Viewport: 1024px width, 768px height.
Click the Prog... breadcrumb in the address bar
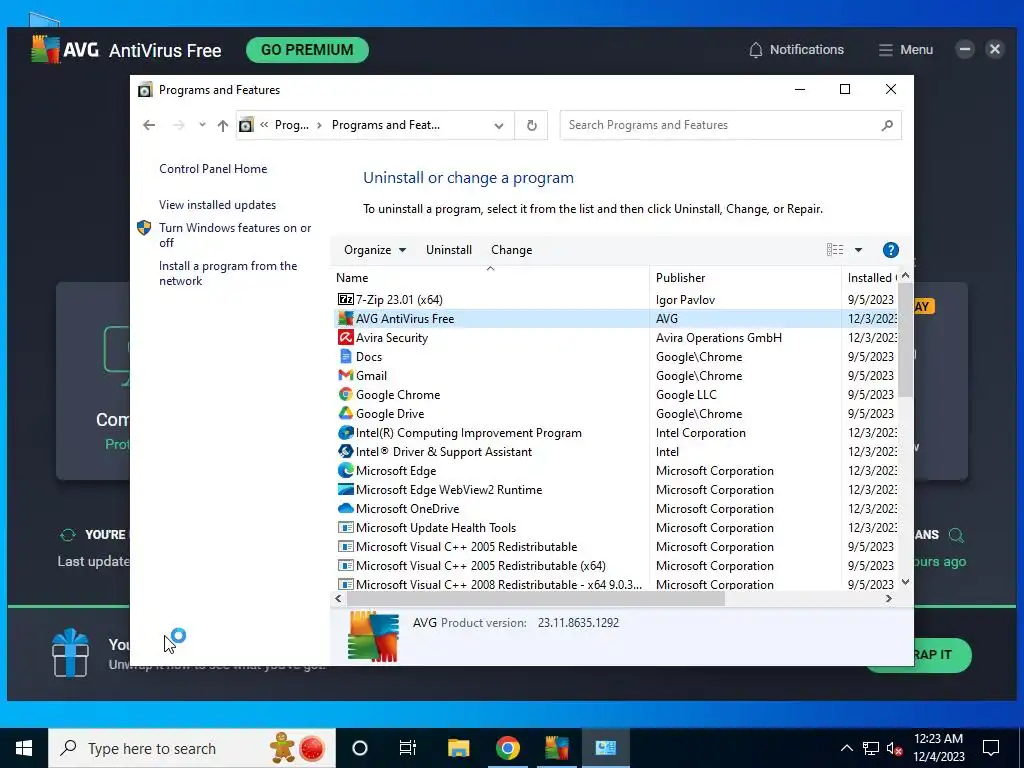(292, 125)
